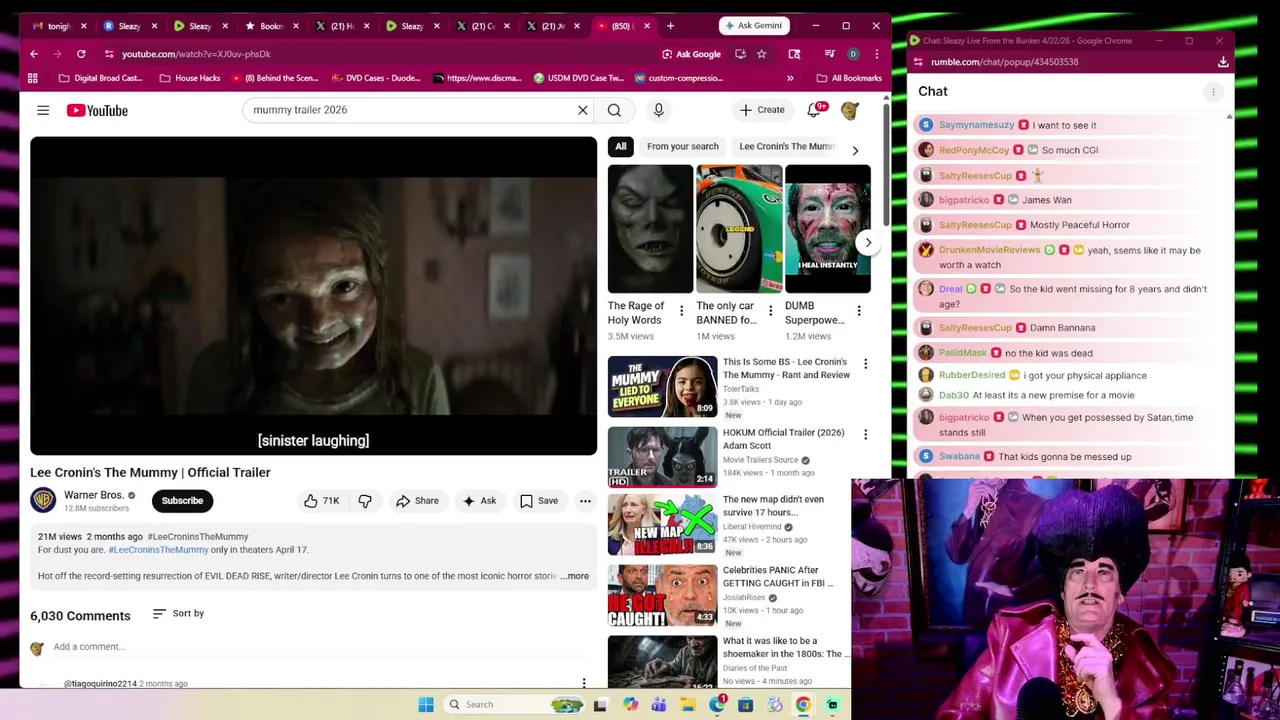Click the Share button
The width and height of the screenshot is (1280, 720).
coord(417,501)
